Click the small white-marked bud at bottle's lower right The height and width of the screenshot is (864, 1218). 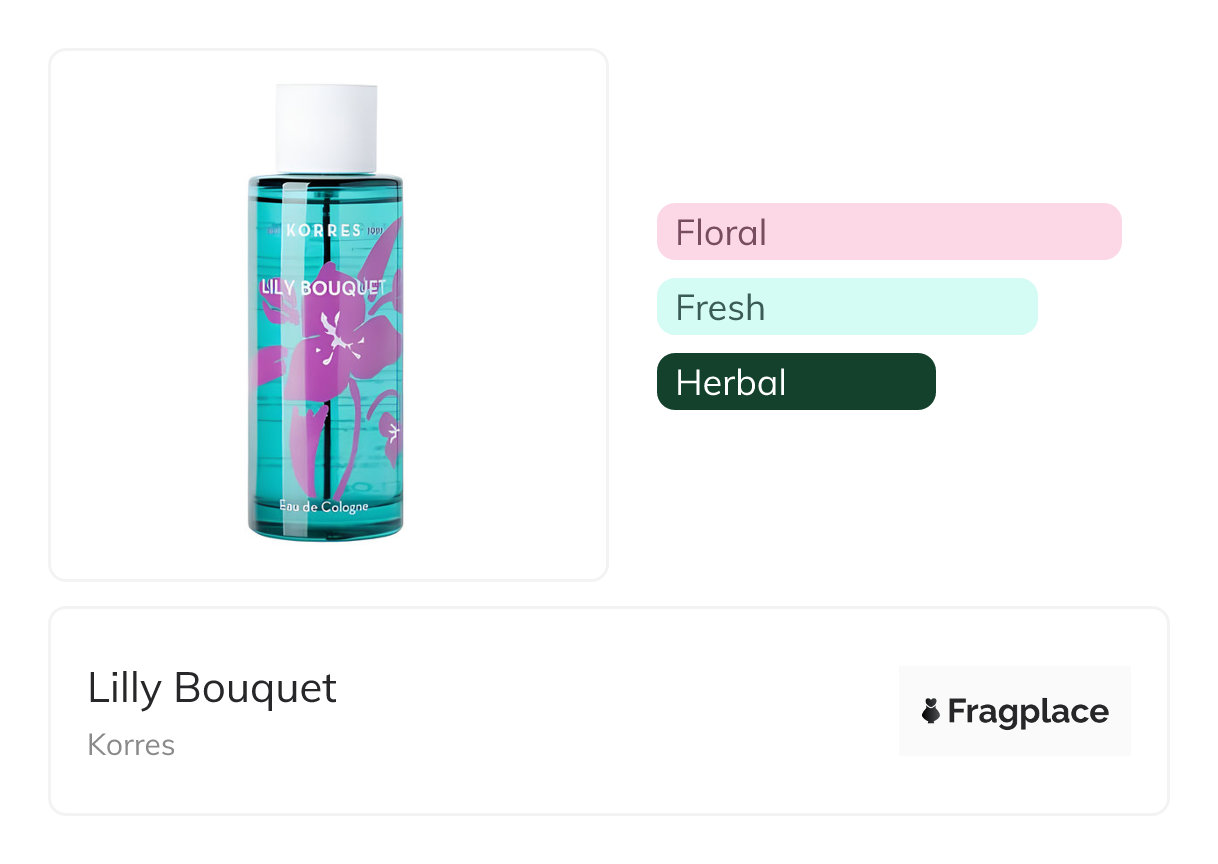[393, 430]
